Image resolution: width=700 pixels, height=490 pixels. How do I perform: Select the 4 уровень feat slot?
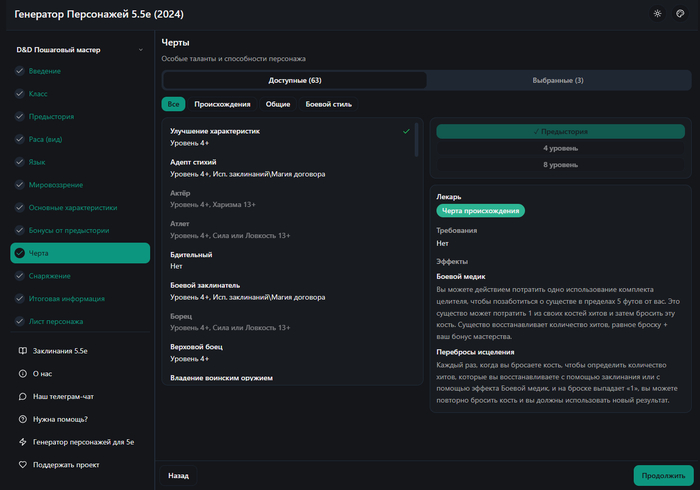559,148
